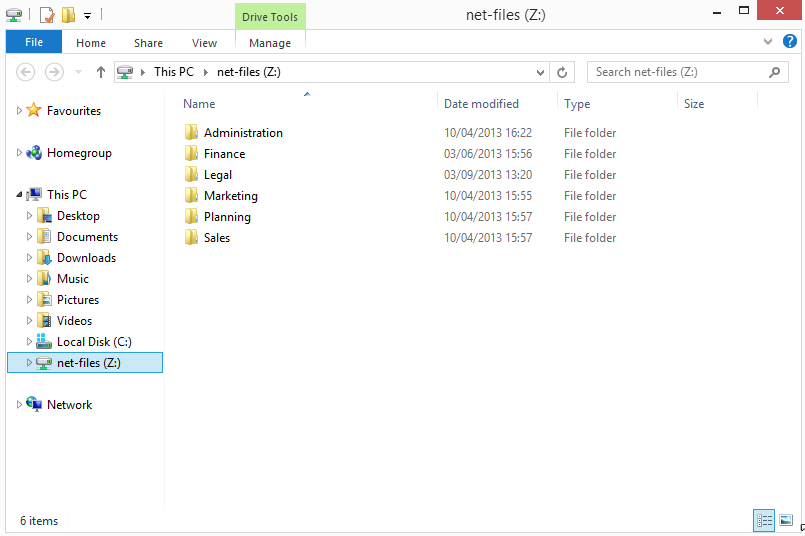Click the Back navigation arrow
Image resolution: width=805 pixels, height=536 pixels.
[25, 72]
